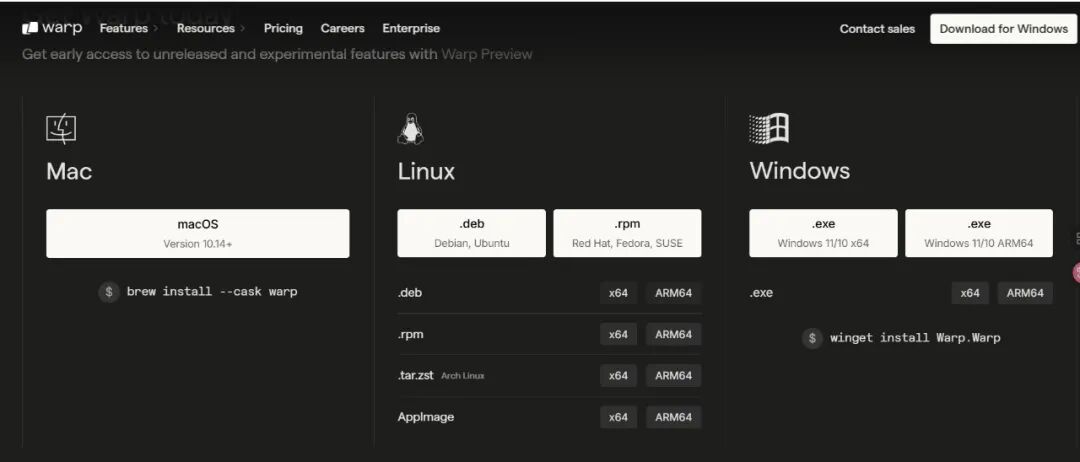The image size is (1080, 462).
Task: Click the Arch Linux caption
Action: point(463,376)
